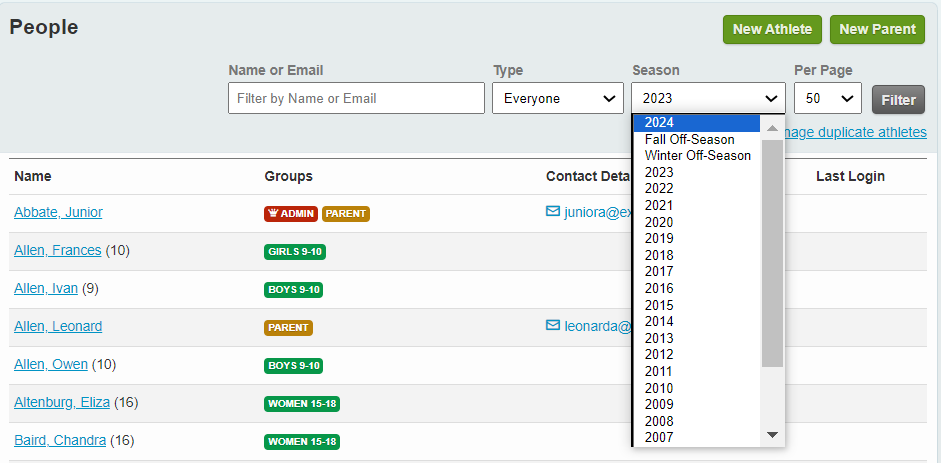Open the Abbate, Junior profile link

58,212
